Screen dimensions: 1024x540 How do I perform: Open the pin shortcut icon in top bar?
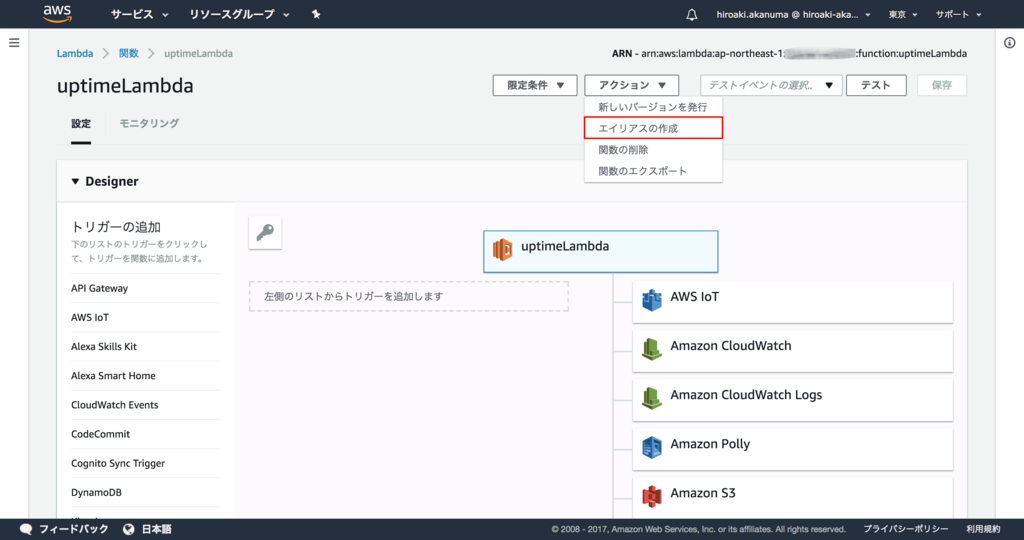pos(316,14)
